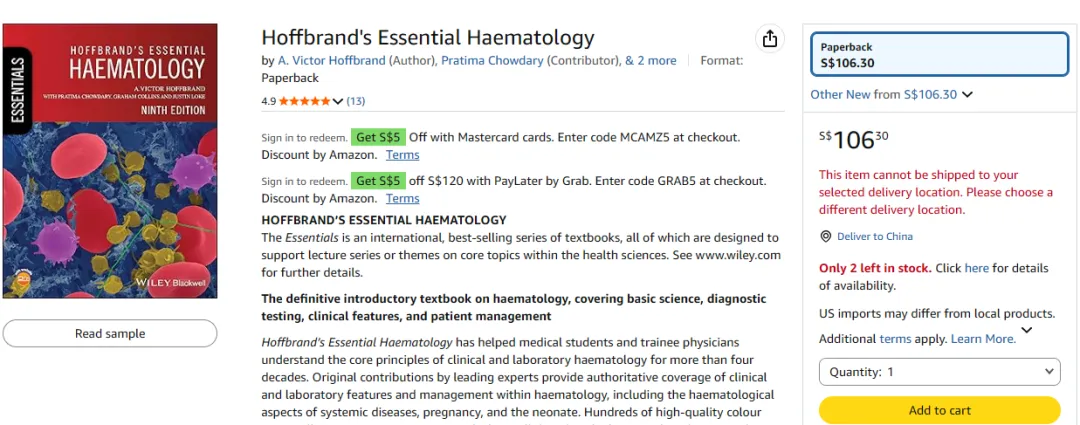Click the Read sample button
This screenshot has width=1080, height=425.
click(x=110, y=333)
